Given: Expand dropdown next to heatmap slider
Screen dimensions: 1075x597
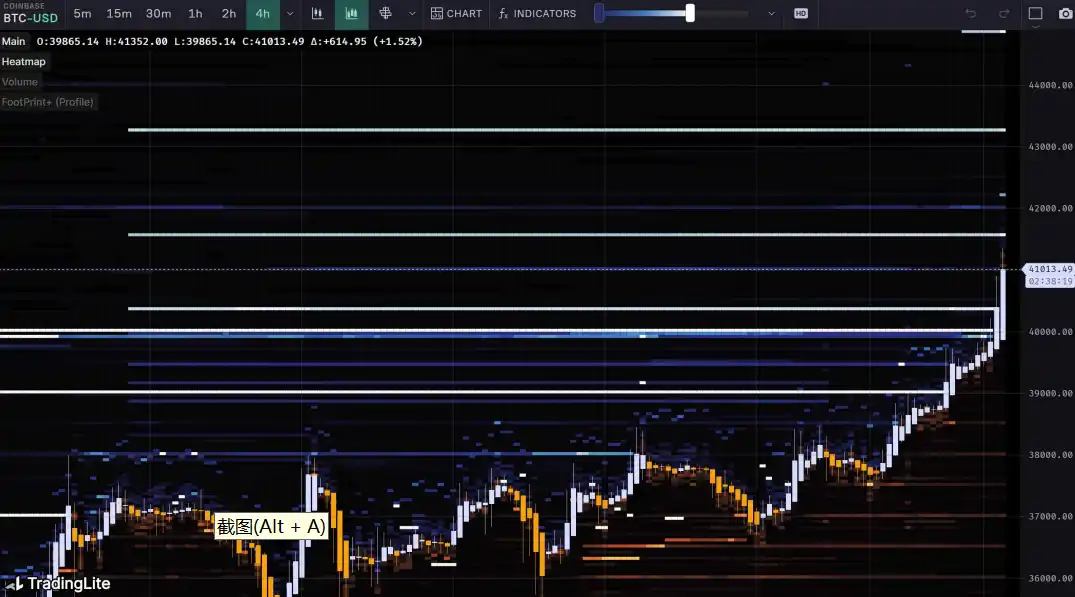Looking at the screenshot, I should click(771, 14).
